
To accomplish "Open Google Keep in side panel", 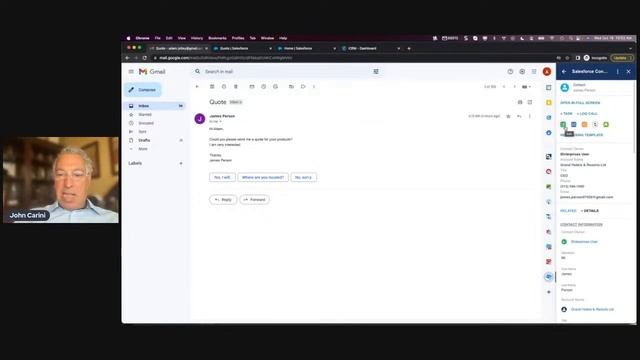I will [549, 102].
